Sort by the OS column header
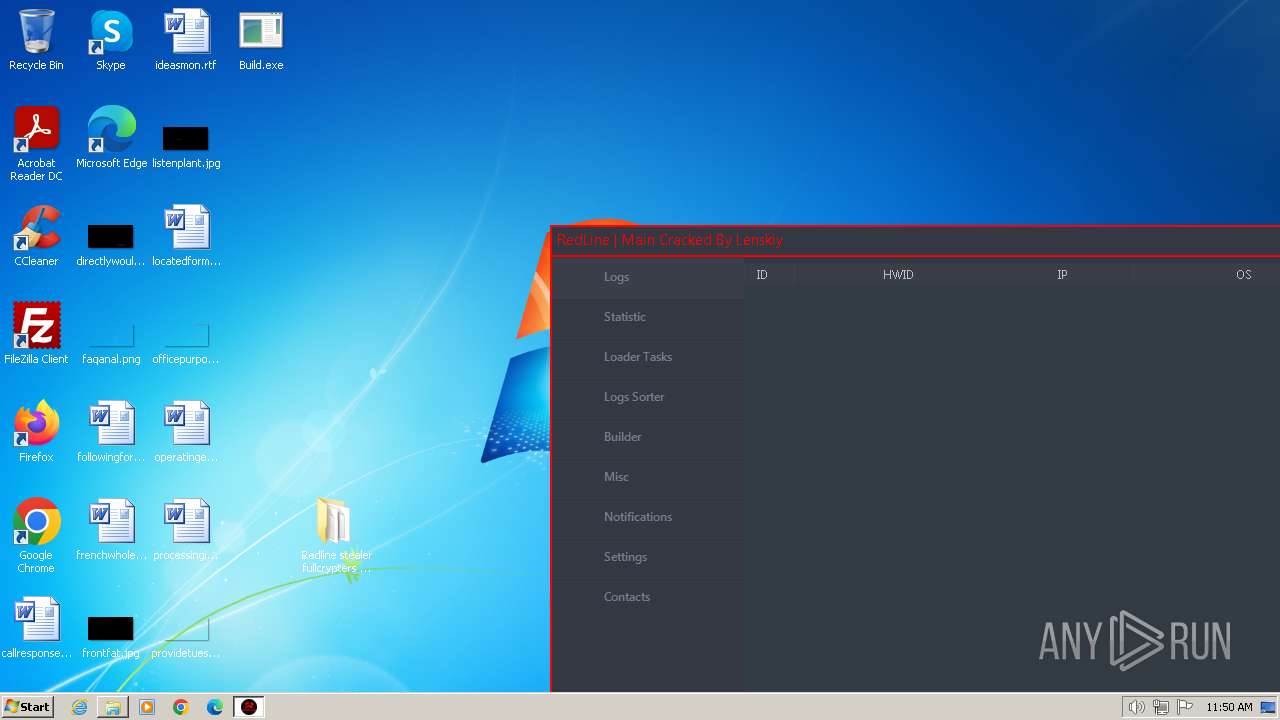This screenshot has height=720, width=1280. coord(1243,275)
